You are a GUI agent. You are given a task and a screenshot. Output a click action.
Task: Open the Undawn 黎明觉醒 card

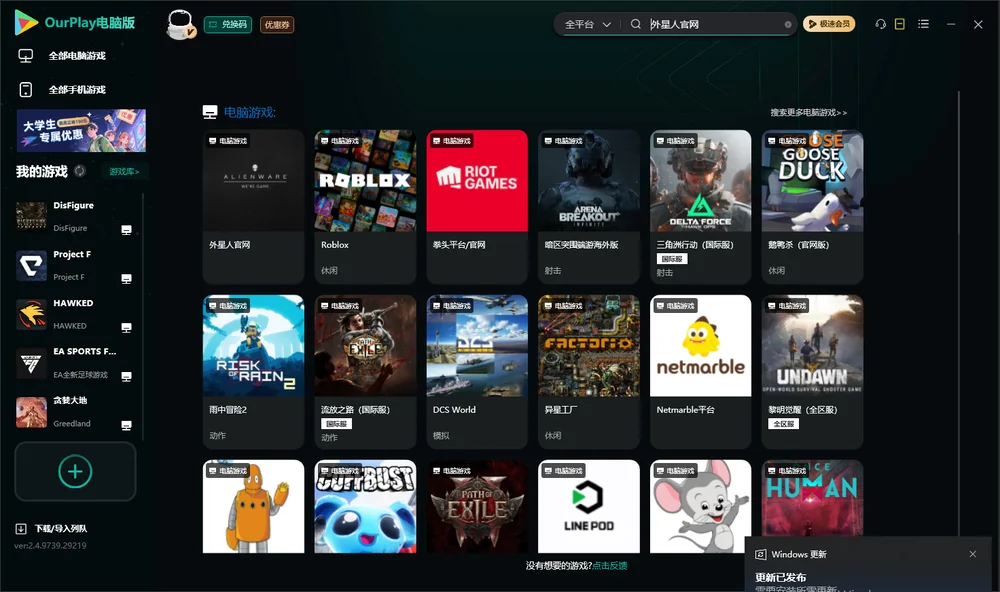812,371
